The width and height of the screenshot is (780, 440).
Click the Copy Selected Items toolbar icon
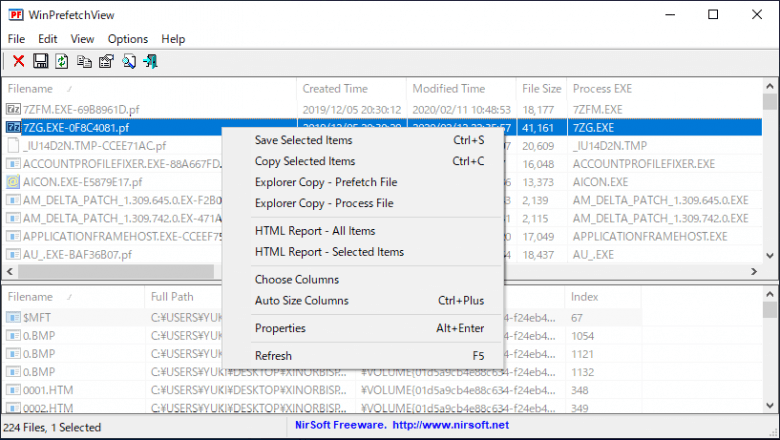(84, 61)
